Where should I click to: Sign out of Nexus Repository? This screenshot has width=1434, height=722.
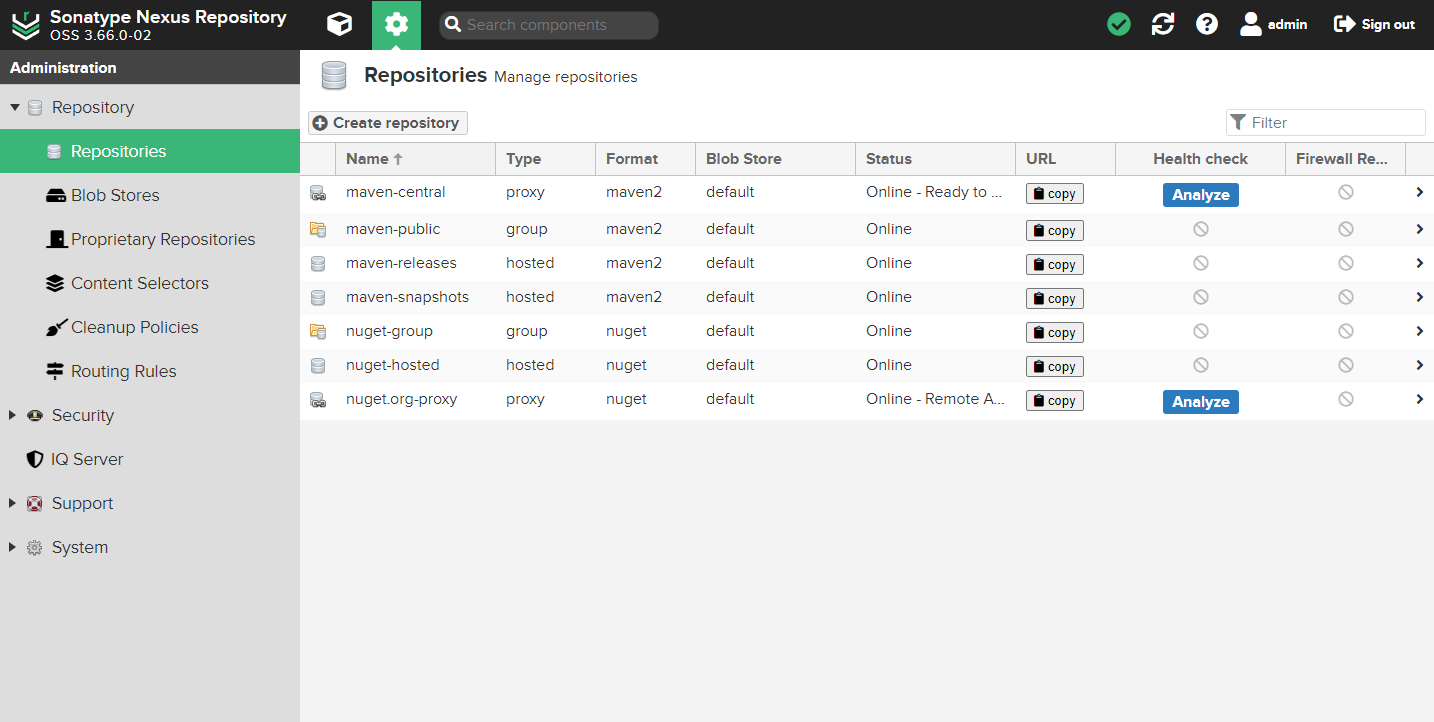(x=1375, y=25)
